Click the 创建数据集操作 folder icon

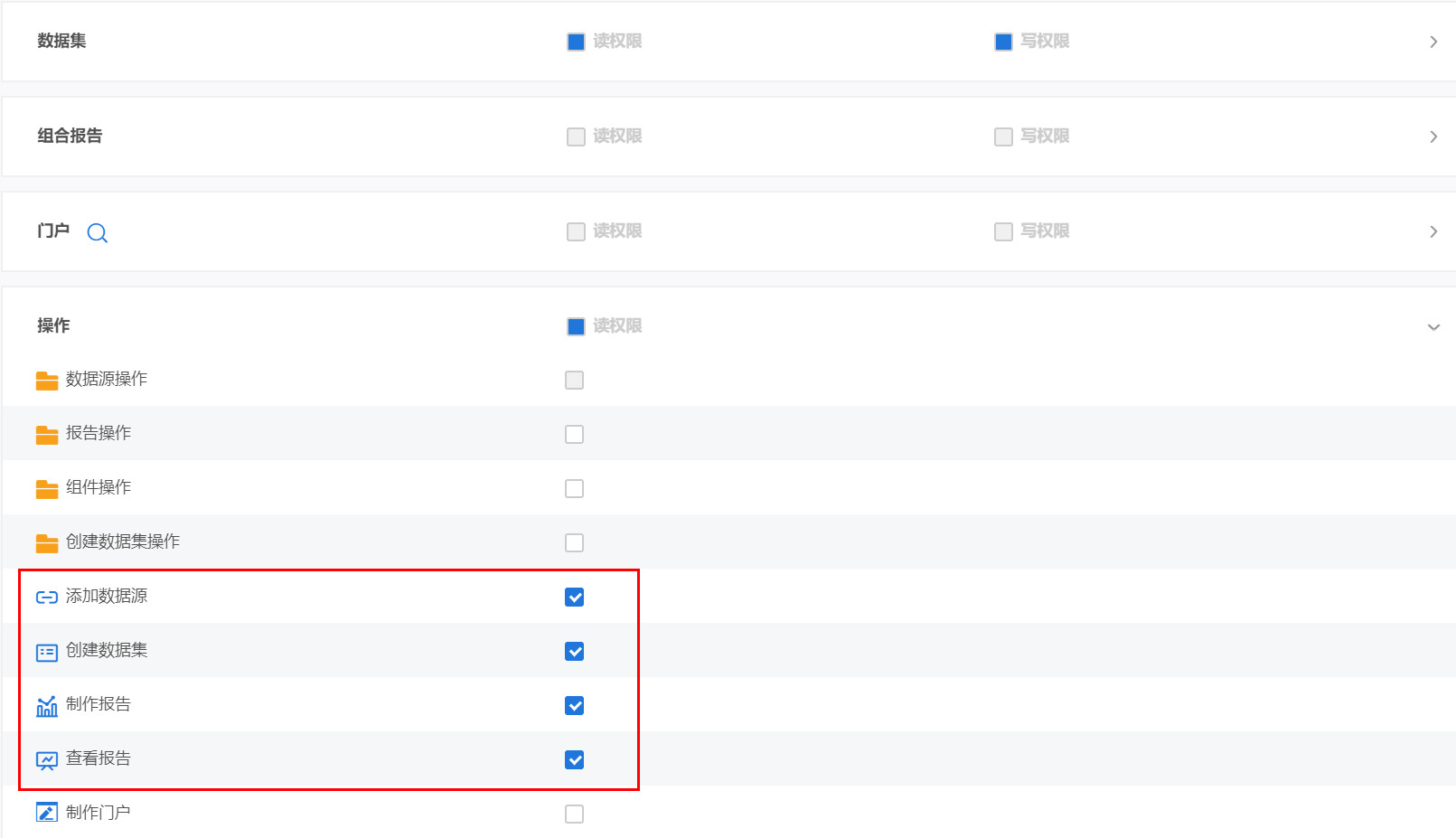[x=47, y=543]
